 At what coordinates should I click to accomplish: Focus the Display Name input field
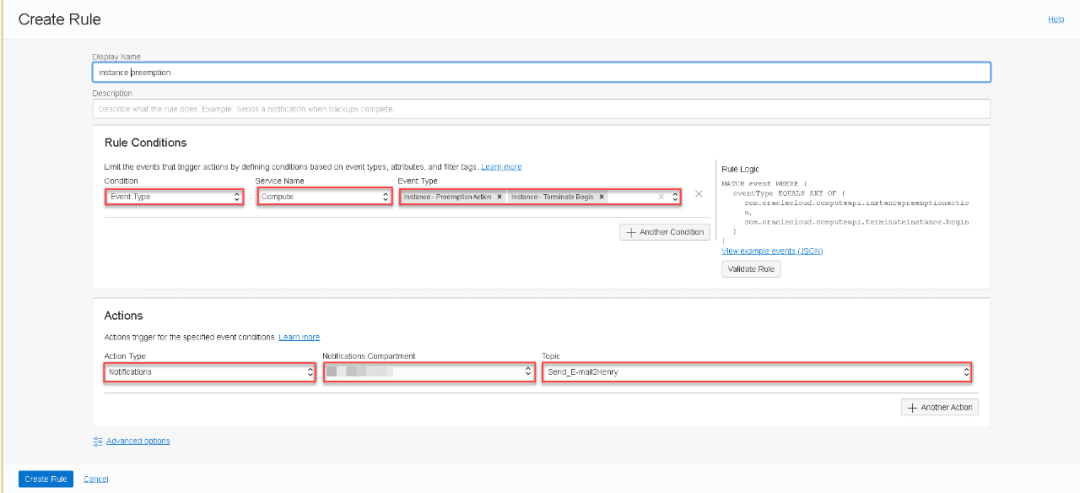(540, 72)
